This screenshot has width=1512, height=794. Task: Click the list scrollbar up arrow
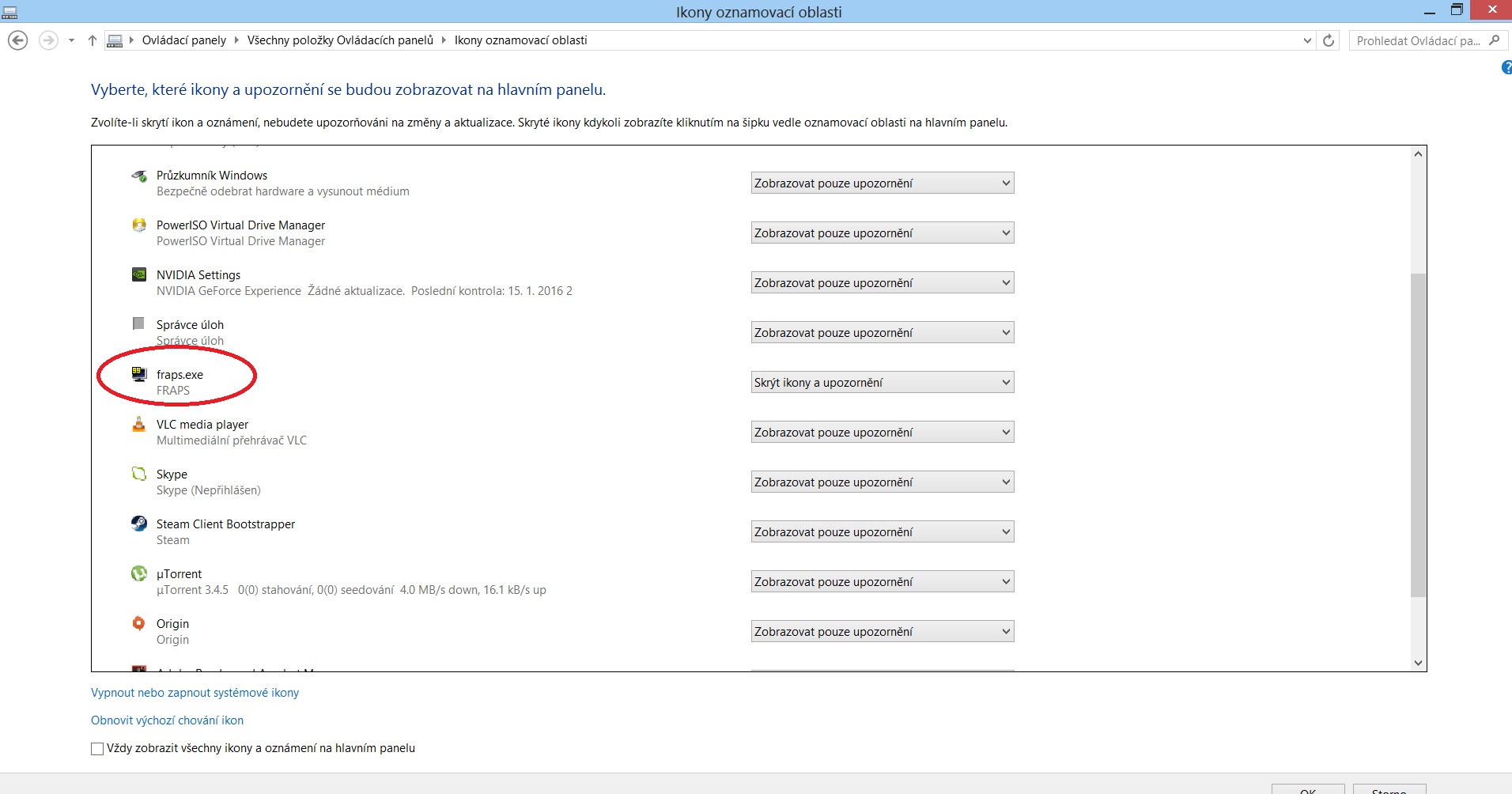[x=1418, y=154]
